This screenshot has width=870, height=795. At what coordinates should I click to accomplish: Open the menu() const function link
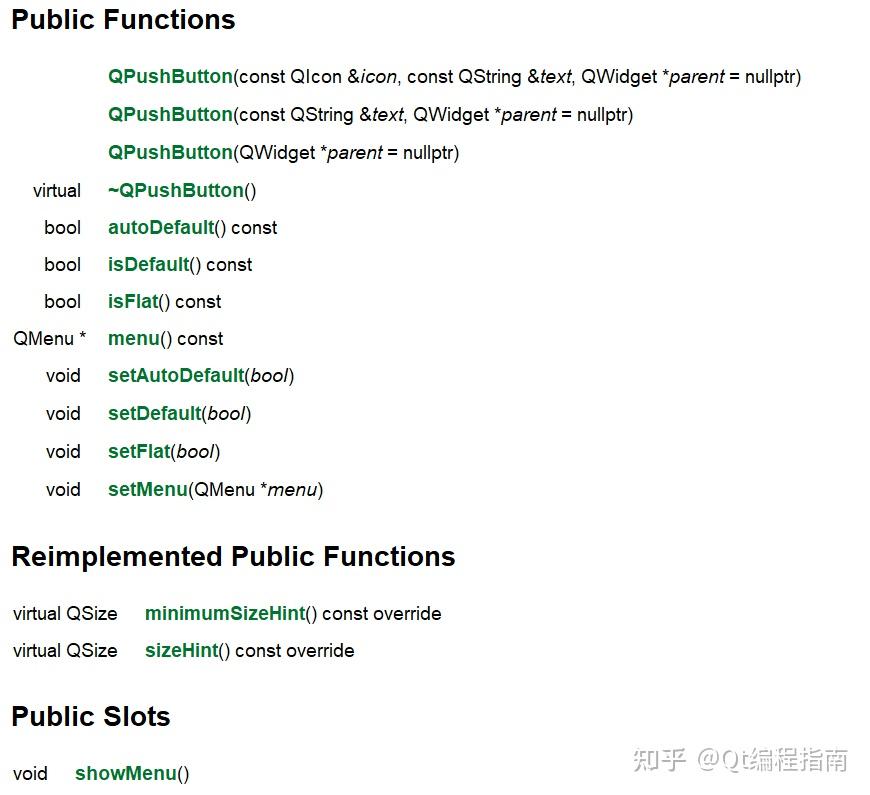pos(134,338)
